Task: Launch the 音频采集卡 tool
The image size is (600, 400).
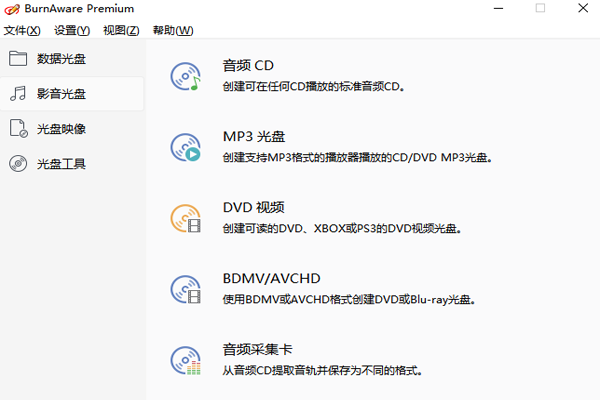Action: [x=257, y=349]
